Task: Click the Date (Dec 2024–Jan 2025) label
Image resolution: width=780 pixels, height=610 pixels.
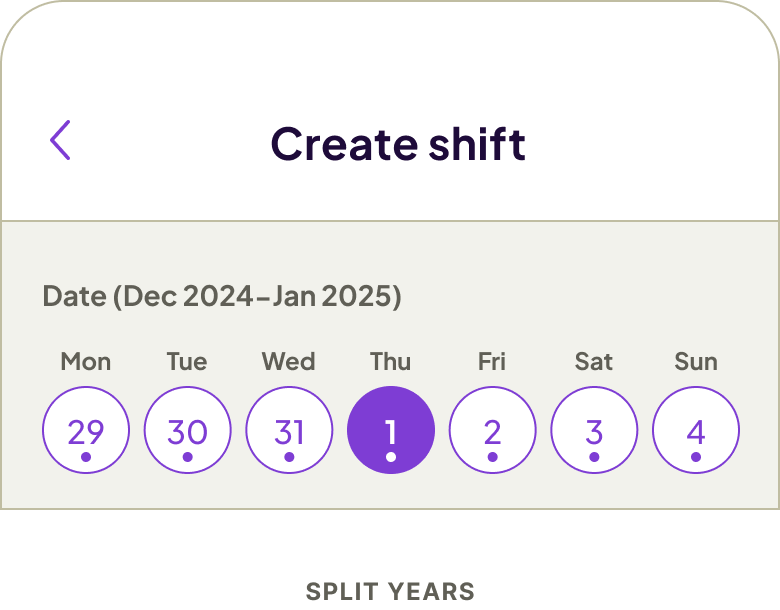Action: pyautogui.click(x=222, y=297)
